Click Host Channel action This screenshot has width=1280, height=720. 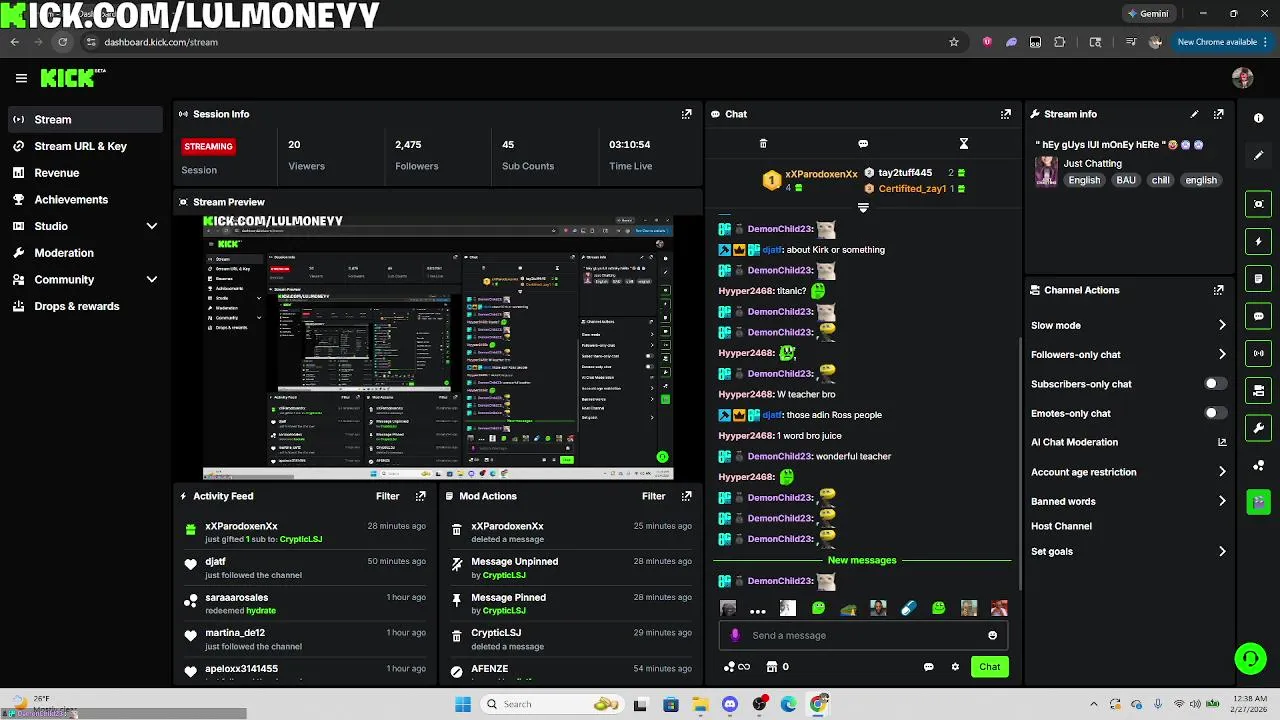coord(1061,526)
